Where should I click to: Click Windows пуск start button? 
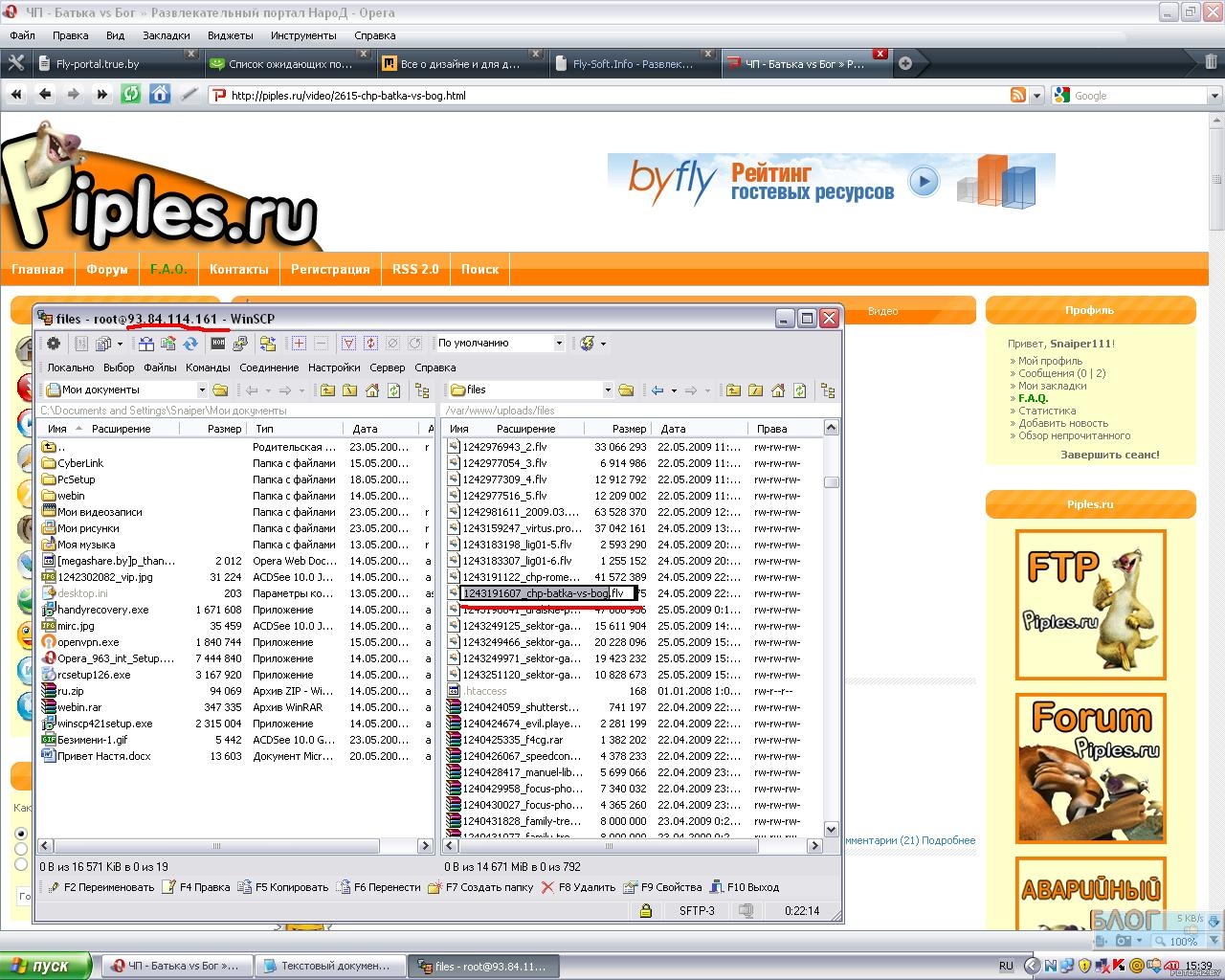pyautogui.click(x=46, y=966)
